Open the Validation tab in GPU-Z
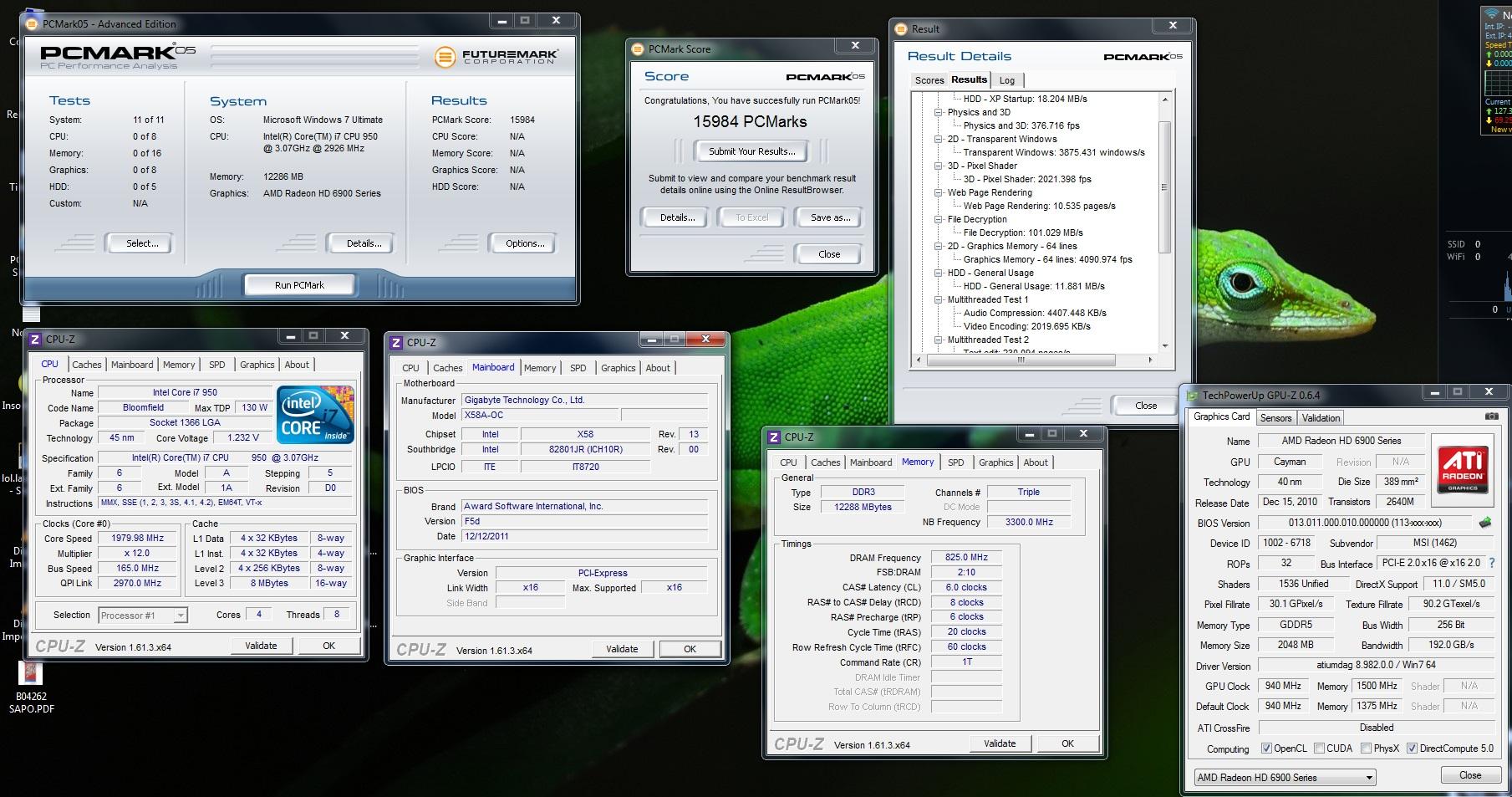Viewport: 1512px width, 797px height. pos(1321,418)
